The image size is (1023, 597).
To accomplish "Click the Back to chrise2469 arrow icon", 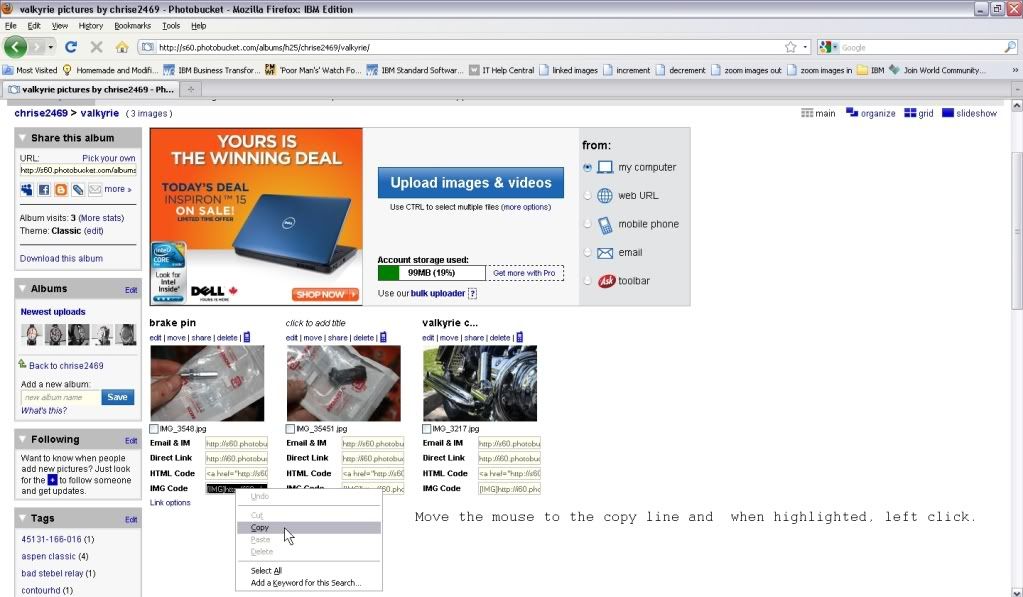I will pyautogui.click(x=23, y=364).
